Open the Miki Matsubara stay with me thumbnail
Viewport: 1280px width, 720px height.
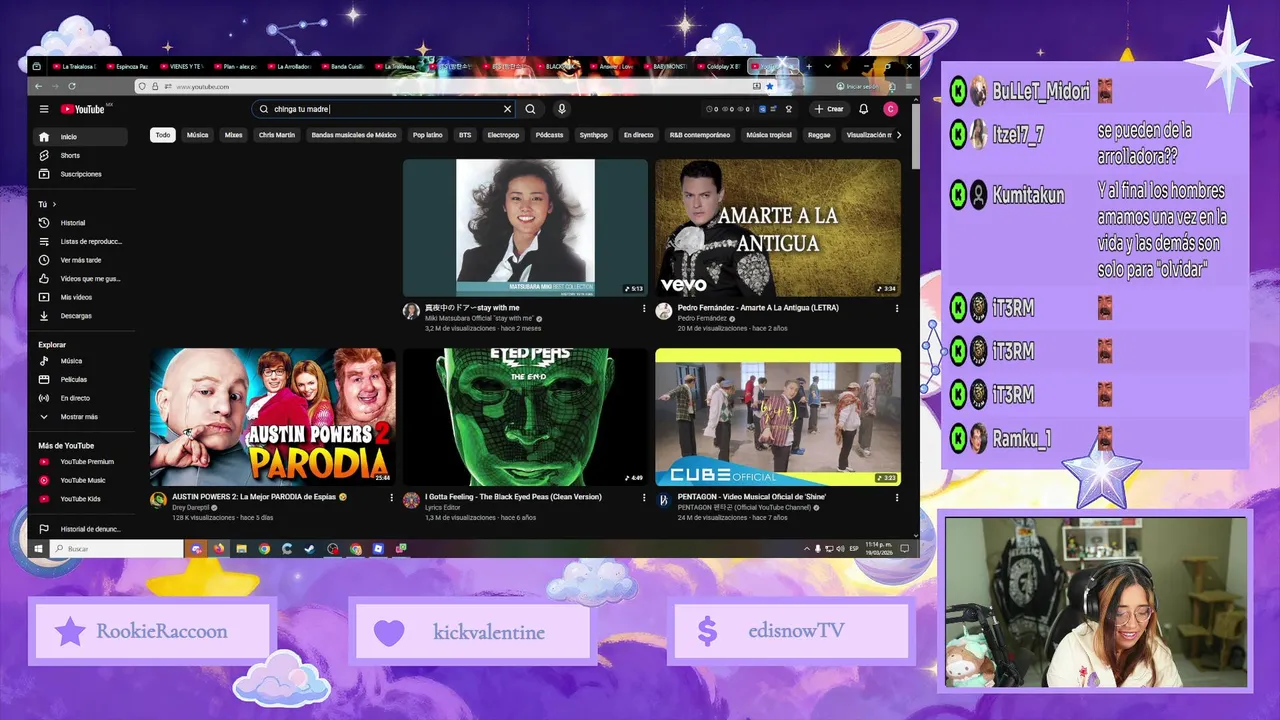click(525, 228)
